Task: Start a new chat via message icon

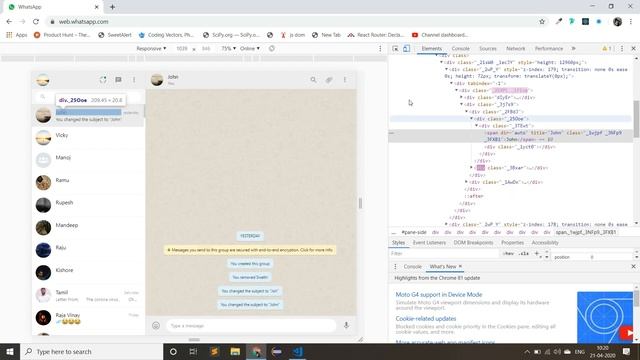Action: 118,80
